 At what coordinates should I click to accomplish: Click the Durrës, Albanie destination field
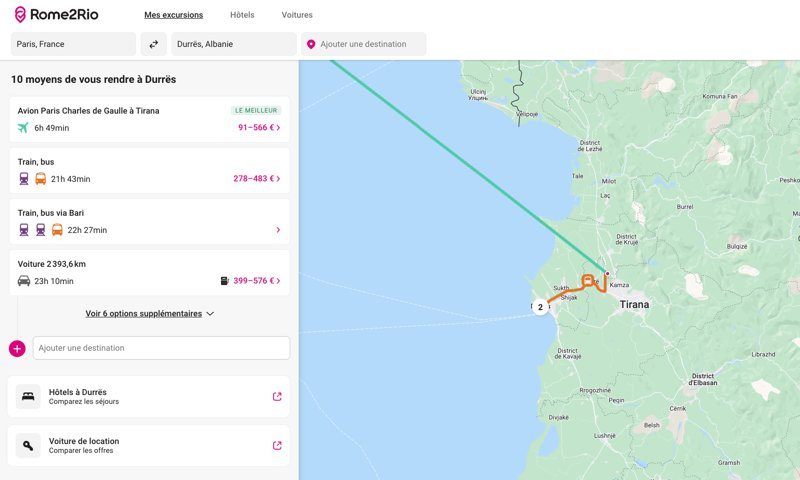tap(234, 44)
